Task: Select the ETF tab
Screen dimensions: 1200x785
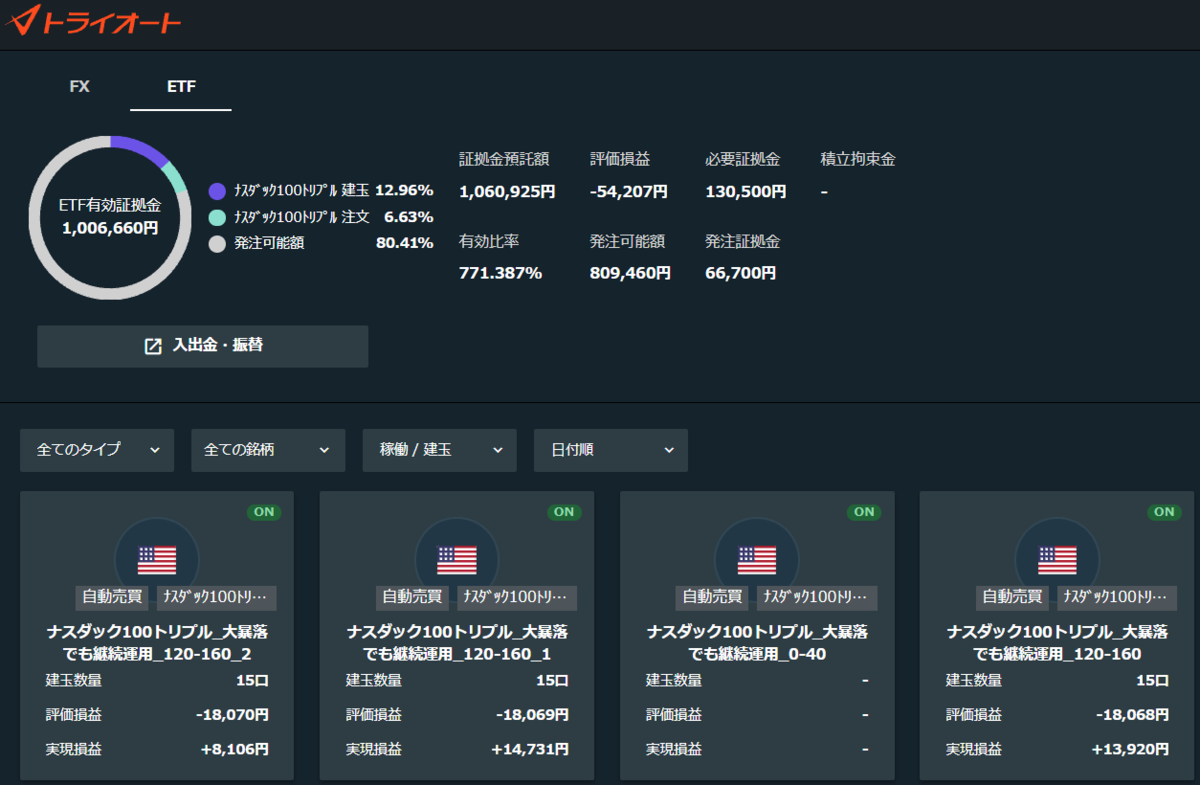Action: click(x=181, y=87)
